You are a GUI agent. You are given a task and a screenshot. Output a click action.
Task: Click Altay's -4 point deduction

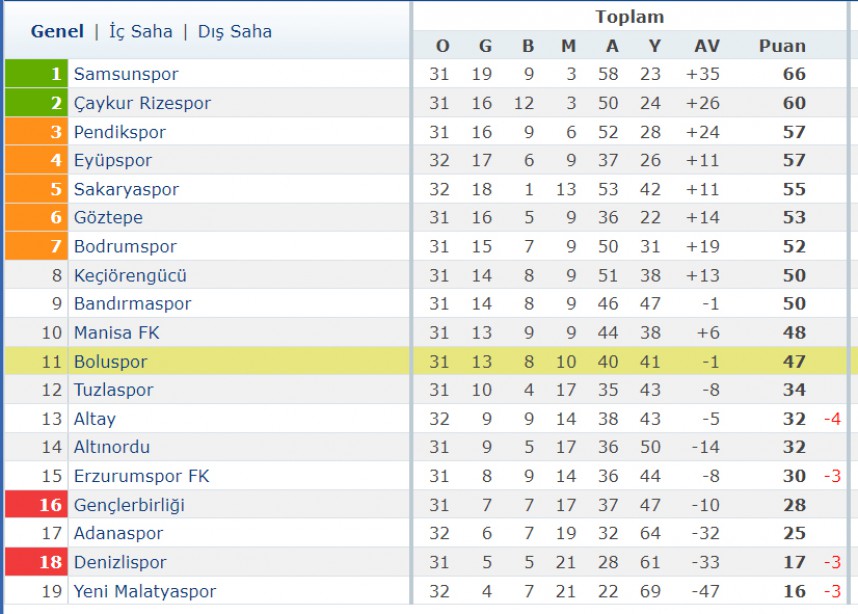point(832,419)
